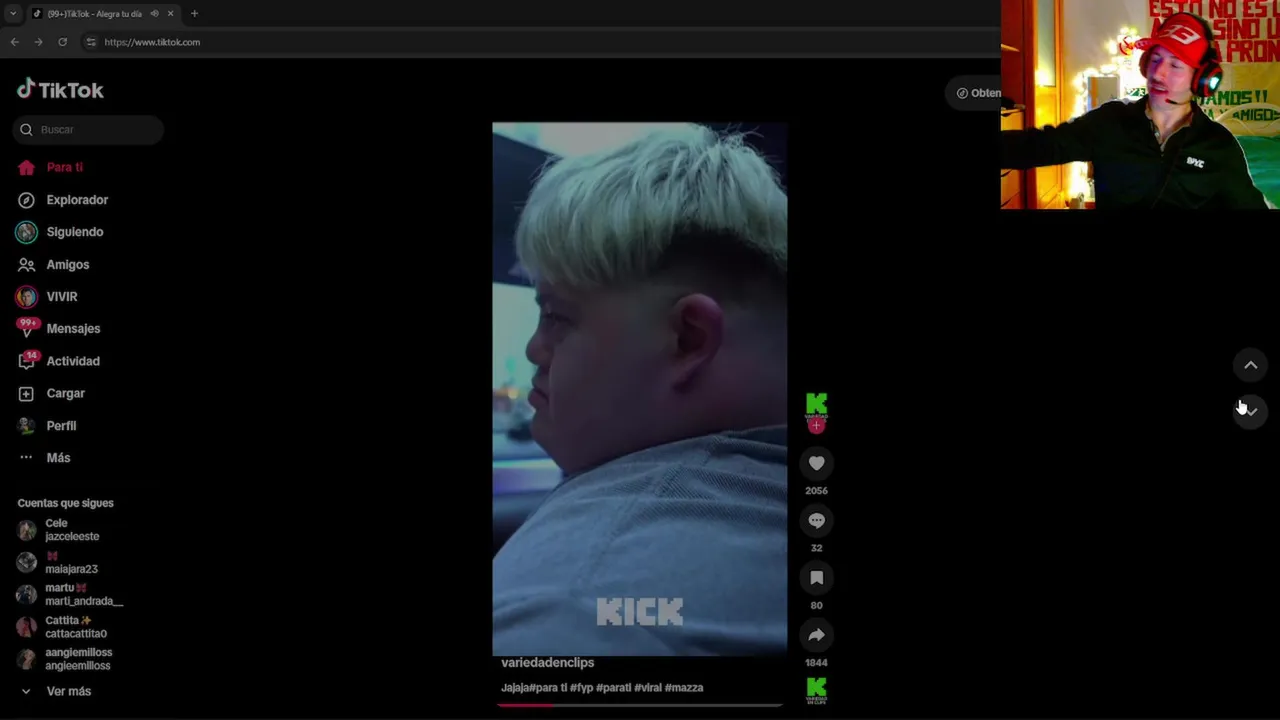Like the video with heart icon
The image size is (1280, 720).
tap(816, 463)
